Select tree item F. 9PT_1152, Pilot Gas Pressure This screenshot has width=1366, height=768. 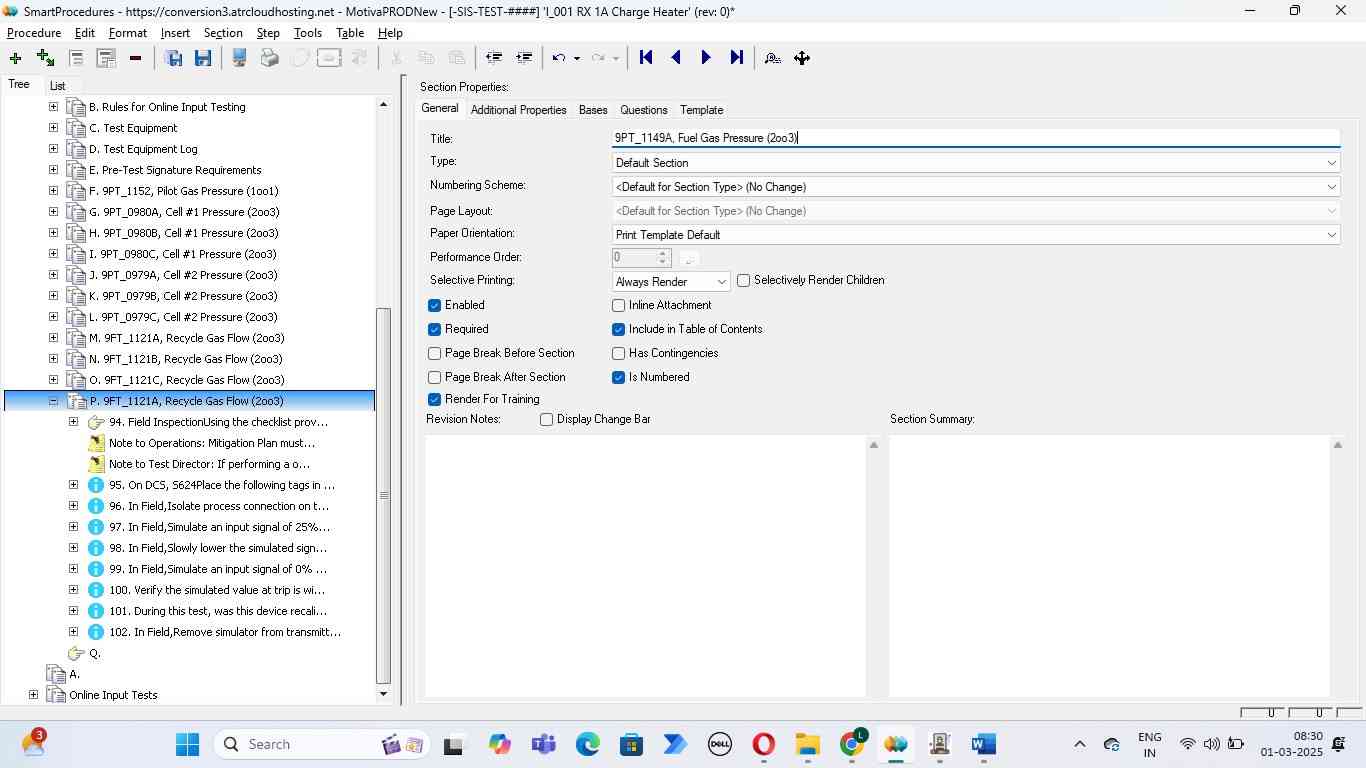(184, 191)
